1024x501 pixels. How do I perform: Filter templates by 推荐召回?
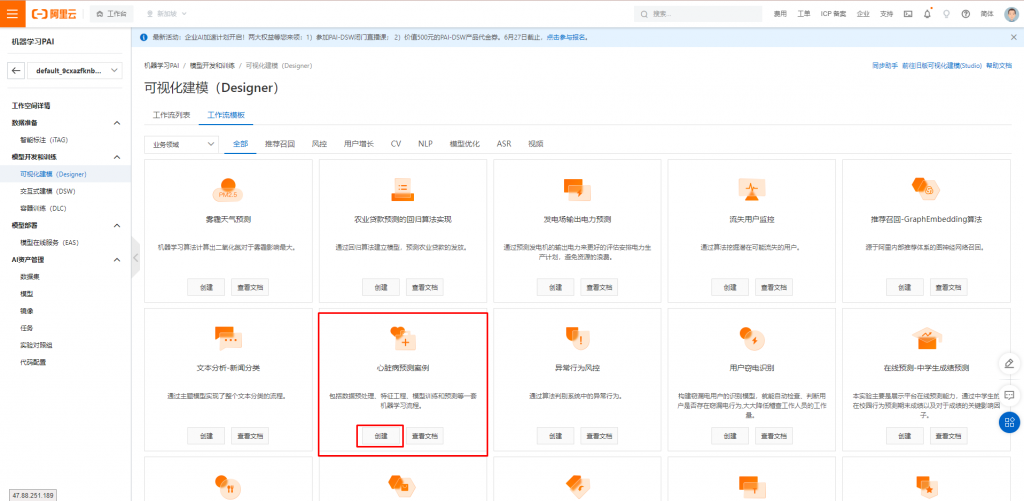(280, 144)
